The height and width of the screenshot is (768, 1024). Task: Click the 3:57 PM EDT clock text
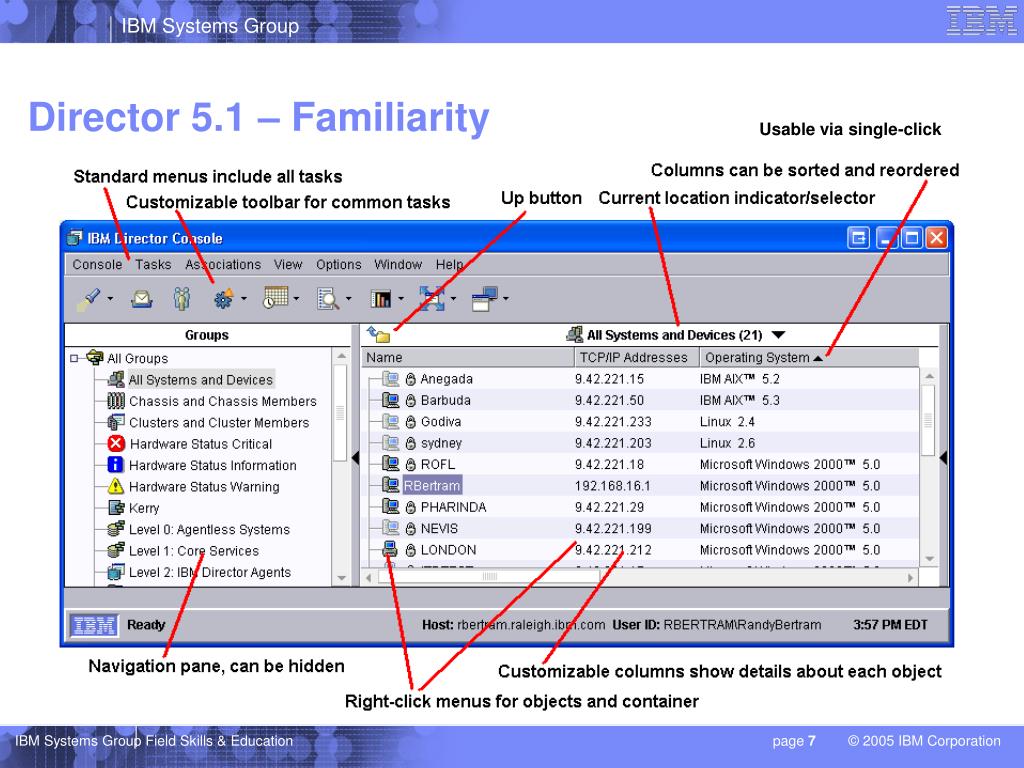point(890,625)
